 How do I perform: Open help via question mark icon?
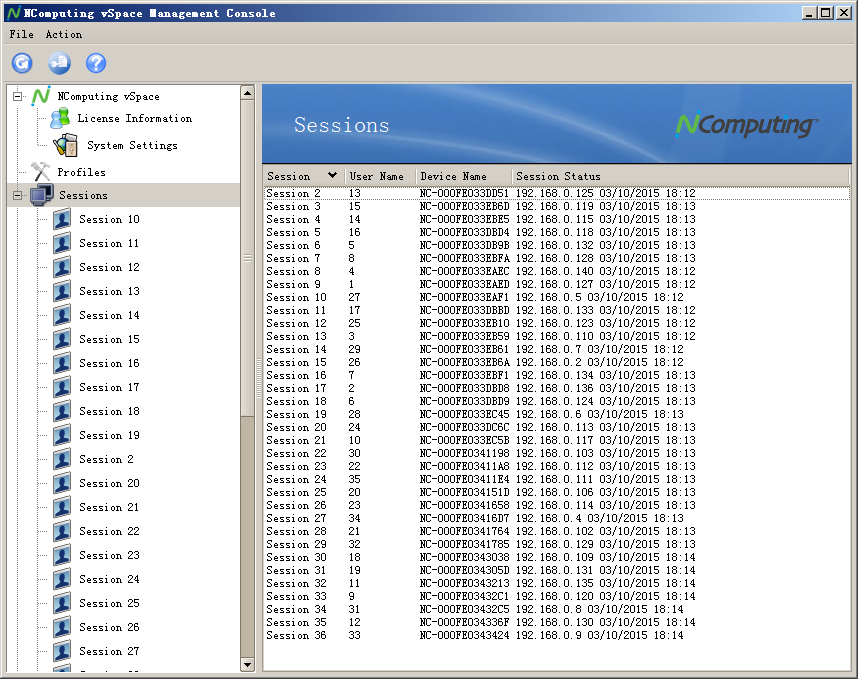click(x=96, y=63)
